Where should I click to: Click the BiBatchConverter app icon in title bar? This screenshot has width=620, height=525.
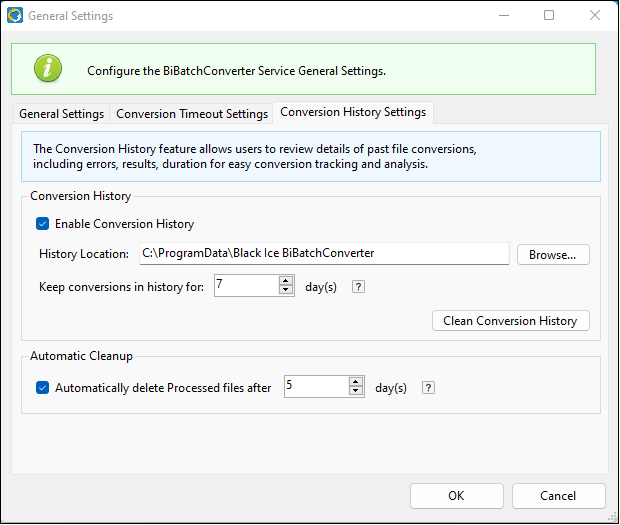pyautogui.click(x=15, y=16)
